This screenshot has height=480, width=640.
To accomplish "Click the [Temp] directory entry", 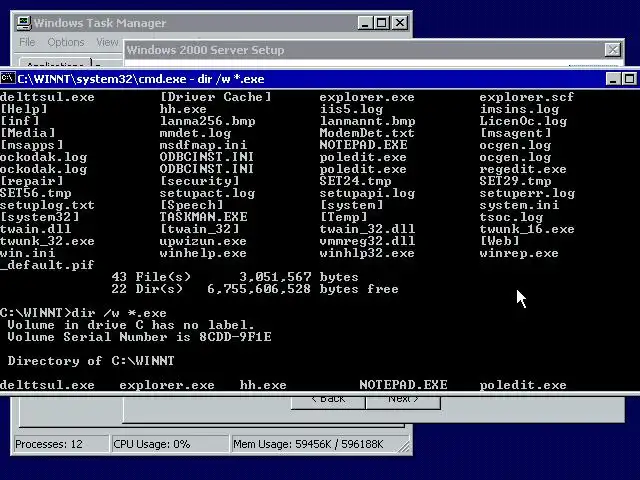I will [343, 217].
